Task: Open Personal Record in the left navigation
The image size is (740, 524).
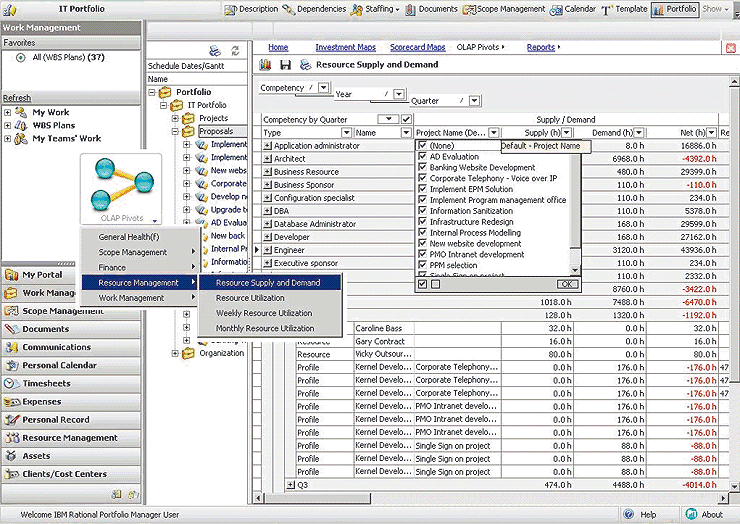Action: coord(72,420)
